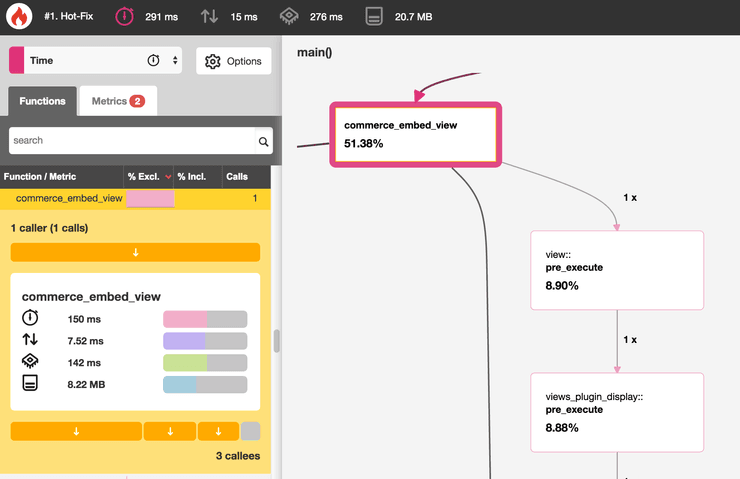Click the clock icon inside Time selector
Image resolution: width=740 pixels, height=479 pixels.
(x=153, y=60)
